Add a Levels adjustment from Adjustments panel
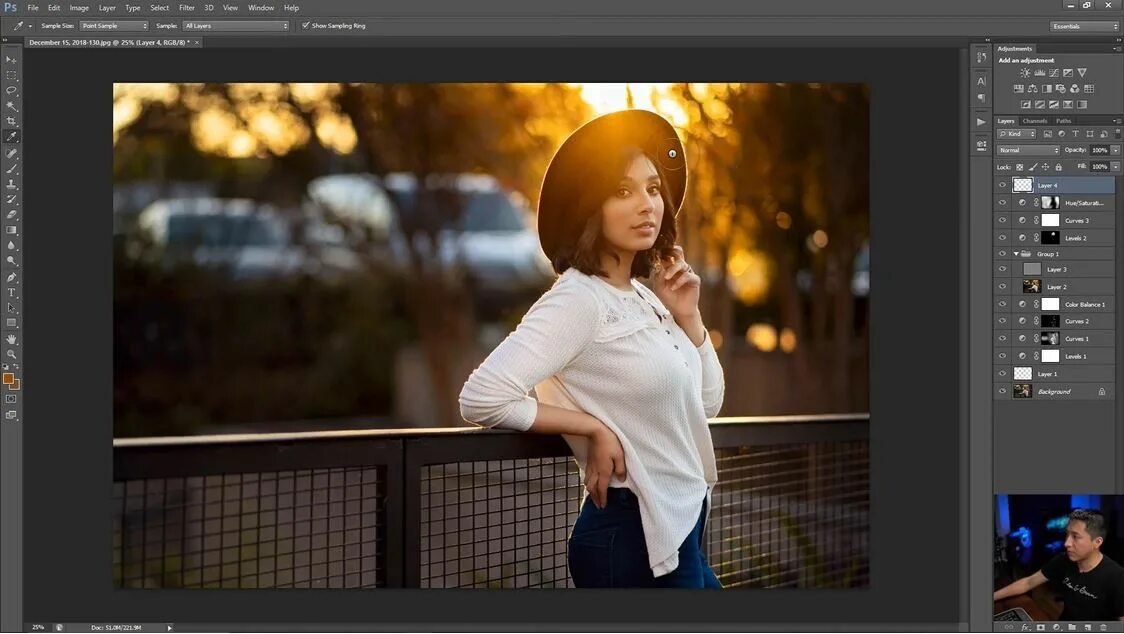Viewport: 1124px width, 634px height. (x=1039, y=73)
